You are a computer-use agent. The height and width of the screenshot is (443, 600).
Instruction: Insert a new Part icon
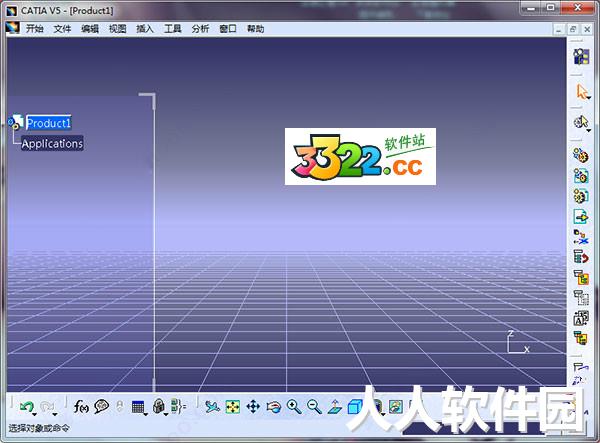[x=581, y=196]
